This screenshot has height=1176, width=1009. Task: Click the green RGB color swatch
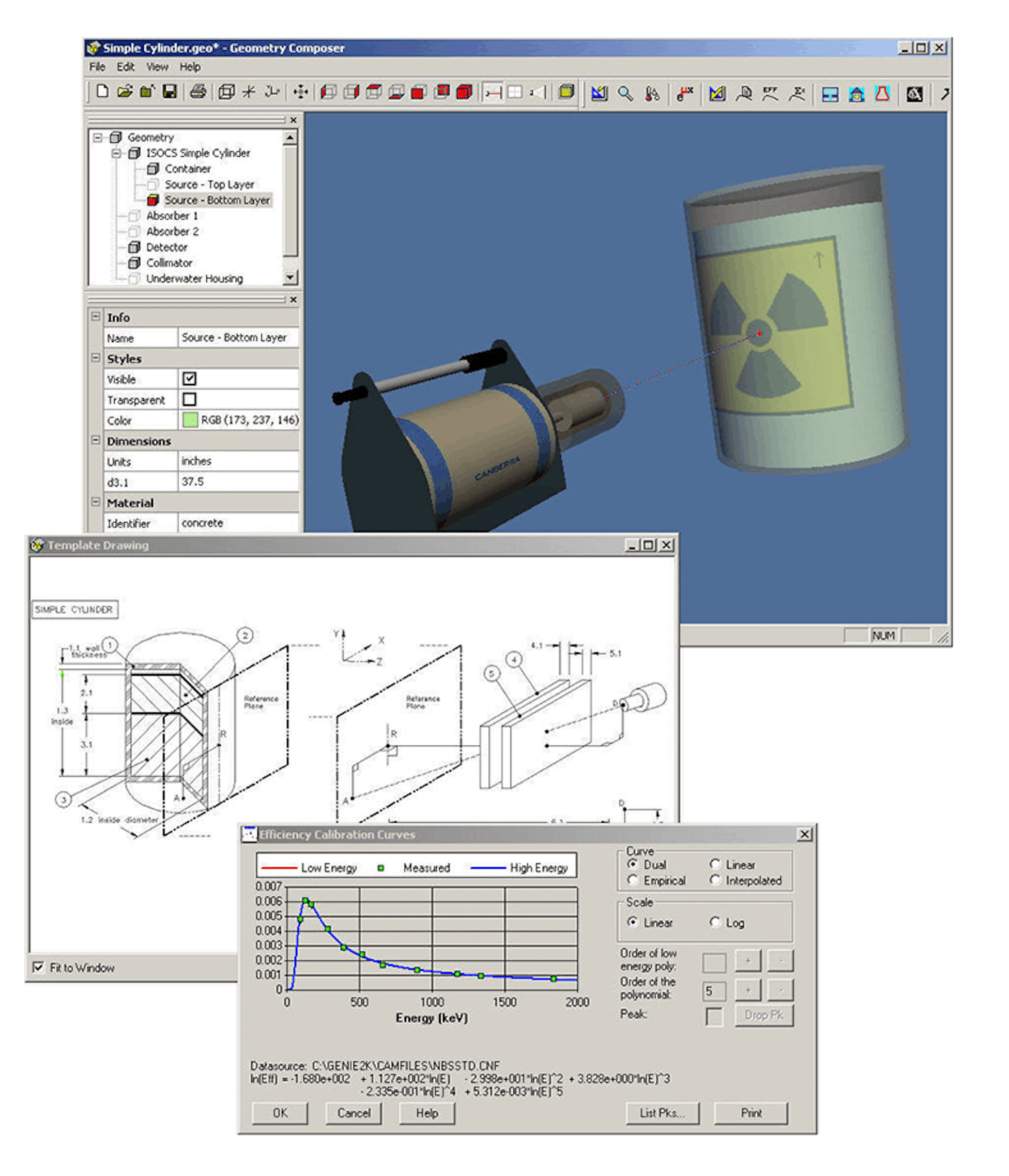point(190,420)
